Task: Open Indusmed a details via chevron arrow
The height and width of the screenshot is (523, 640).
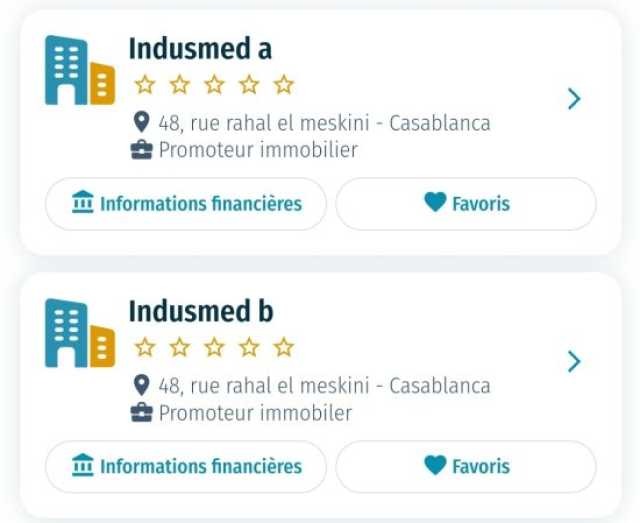Action: point(574,99)
